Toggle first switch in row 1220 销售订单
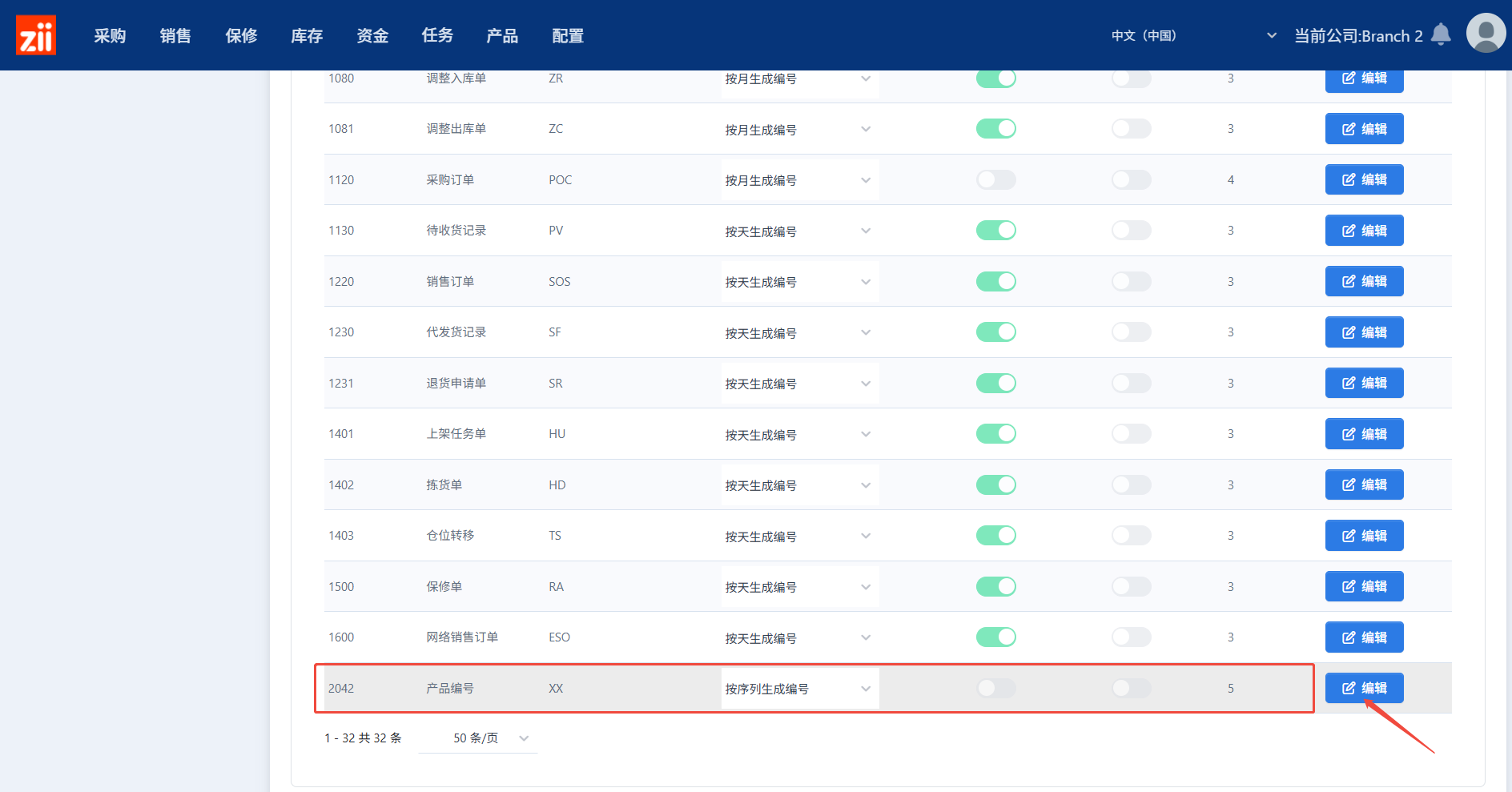The image size is (1512, 792). click(995, 281)
